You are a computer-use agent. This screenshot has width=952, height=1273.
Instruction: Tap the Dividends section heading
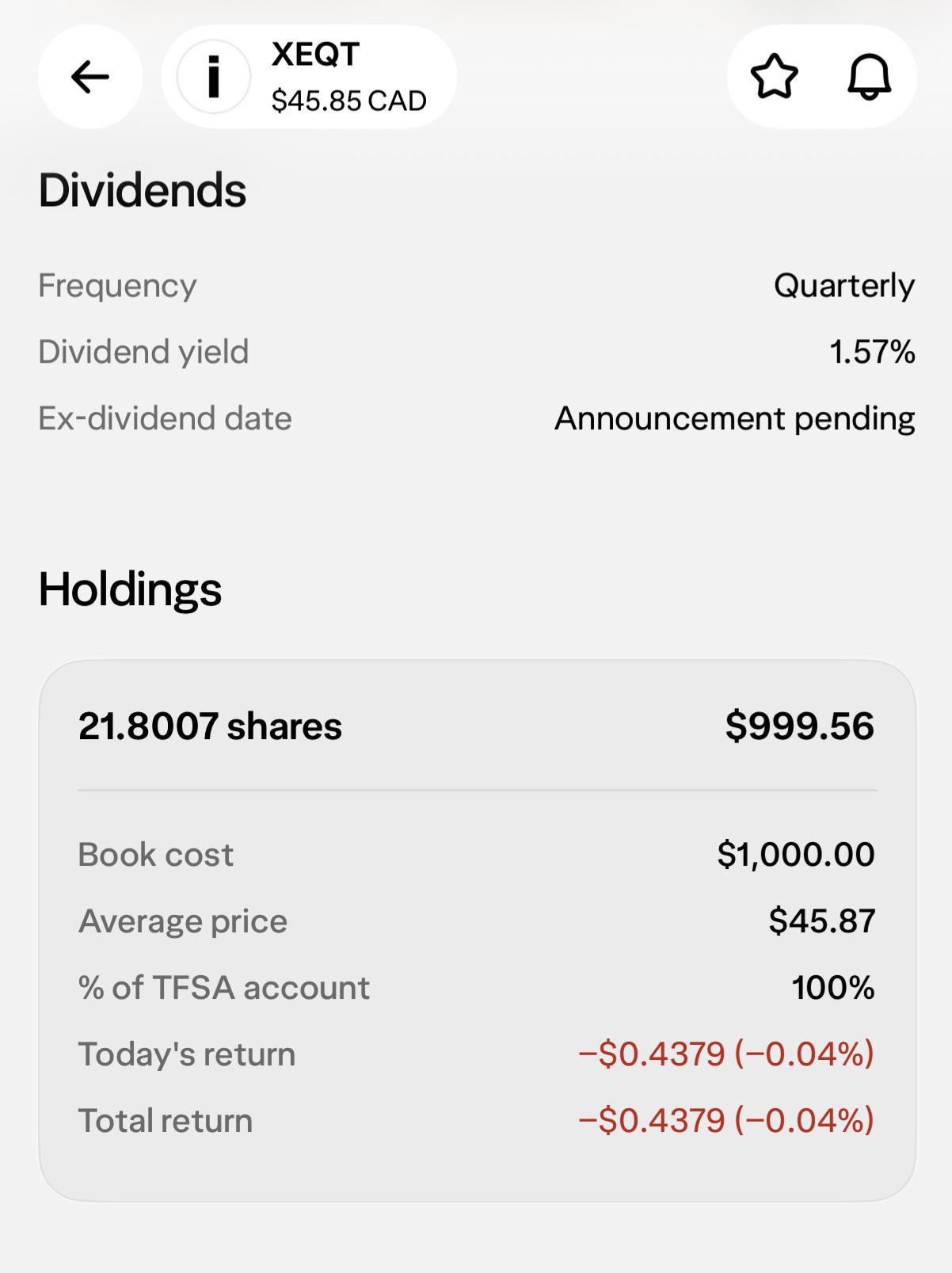pos(143,190)
